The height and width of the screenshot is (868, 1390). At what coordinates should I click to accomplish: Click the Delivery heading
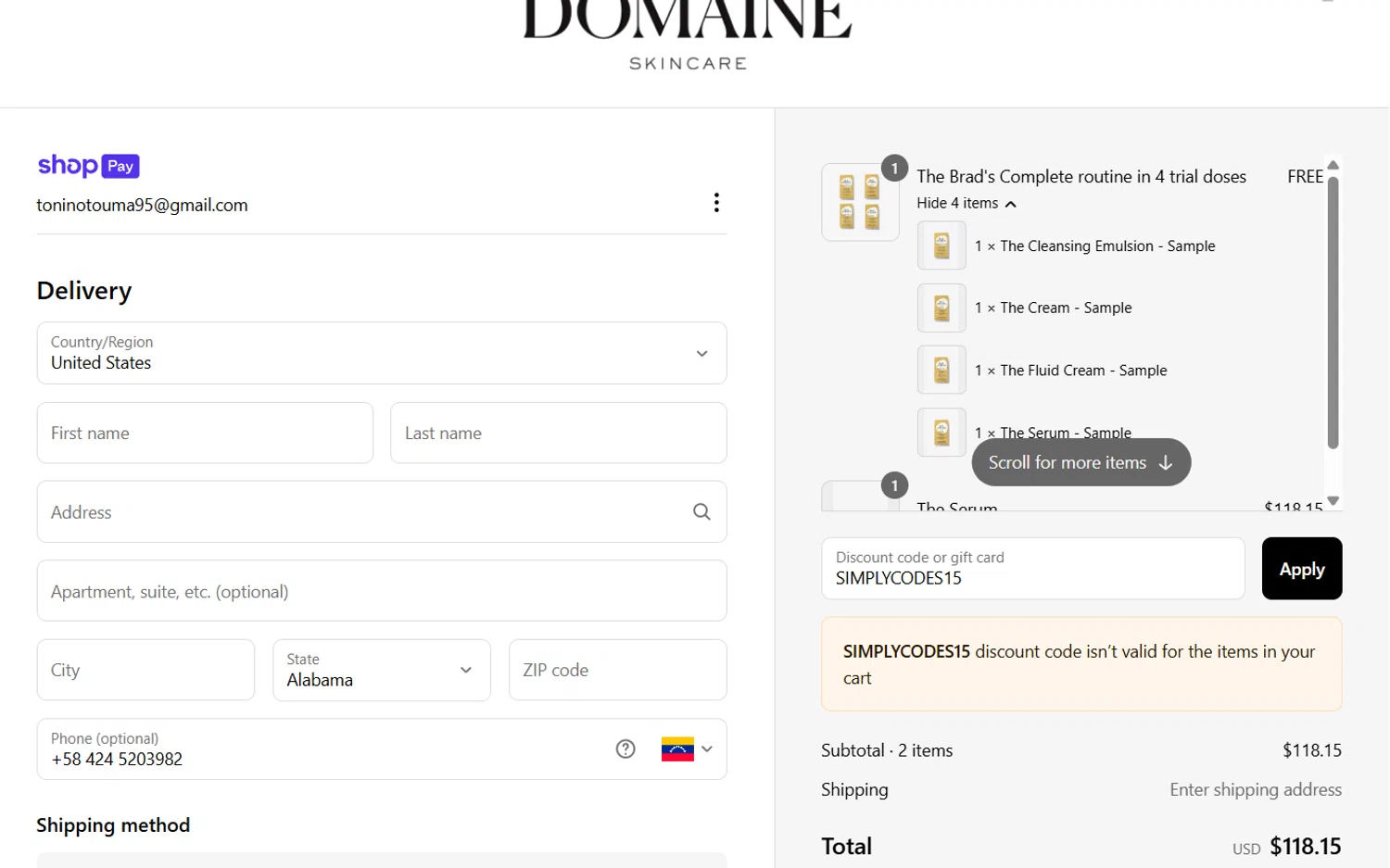point(84,291)
